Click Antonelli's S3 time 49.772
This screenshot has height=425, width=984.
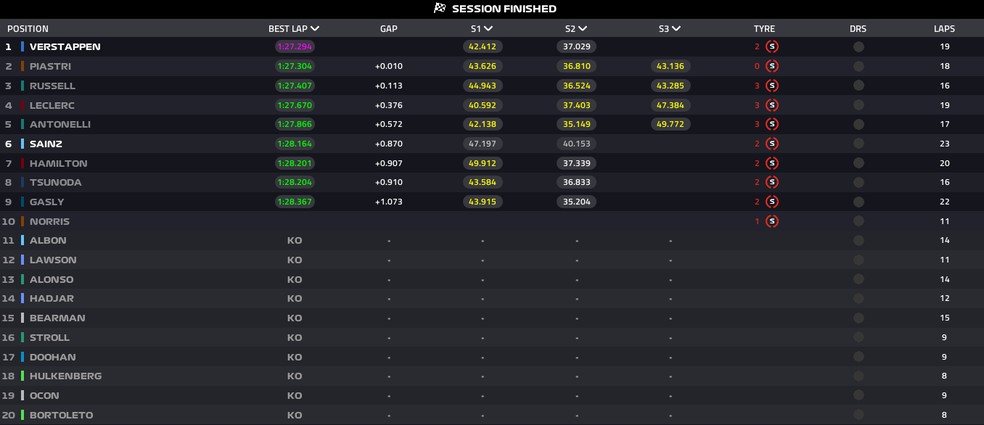671,124
